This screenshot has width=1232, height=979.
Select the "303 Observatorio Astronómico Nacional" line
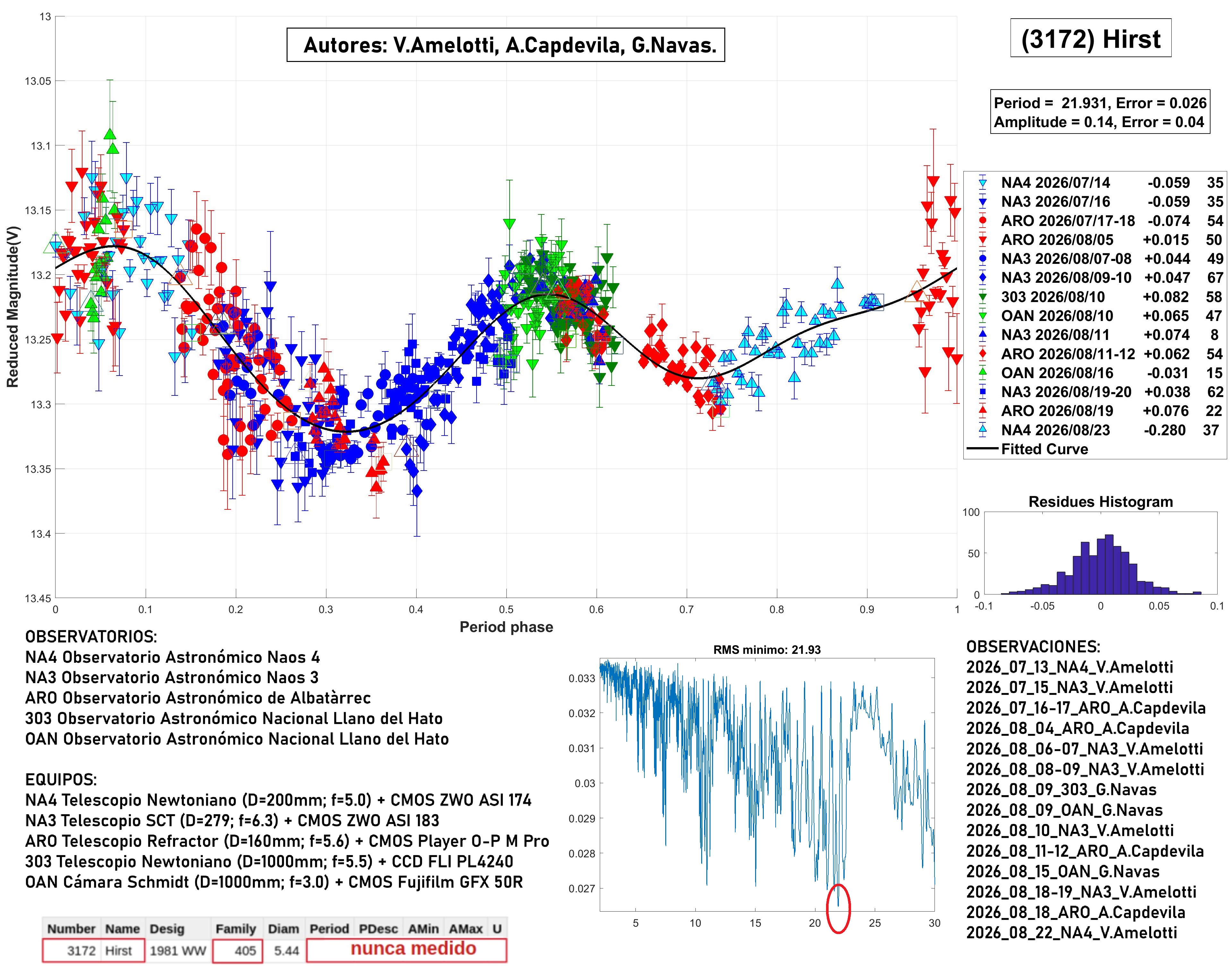tap(234, 718)
